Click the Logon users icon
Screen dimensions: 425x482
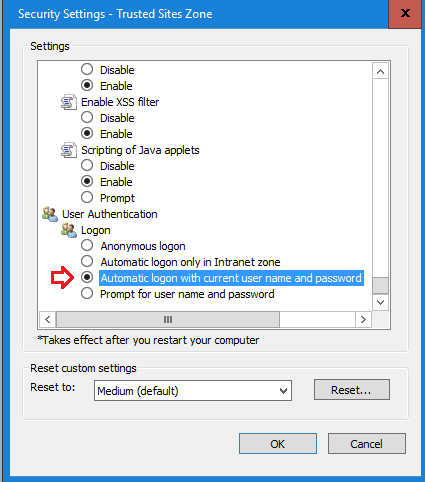coord(69,230)
